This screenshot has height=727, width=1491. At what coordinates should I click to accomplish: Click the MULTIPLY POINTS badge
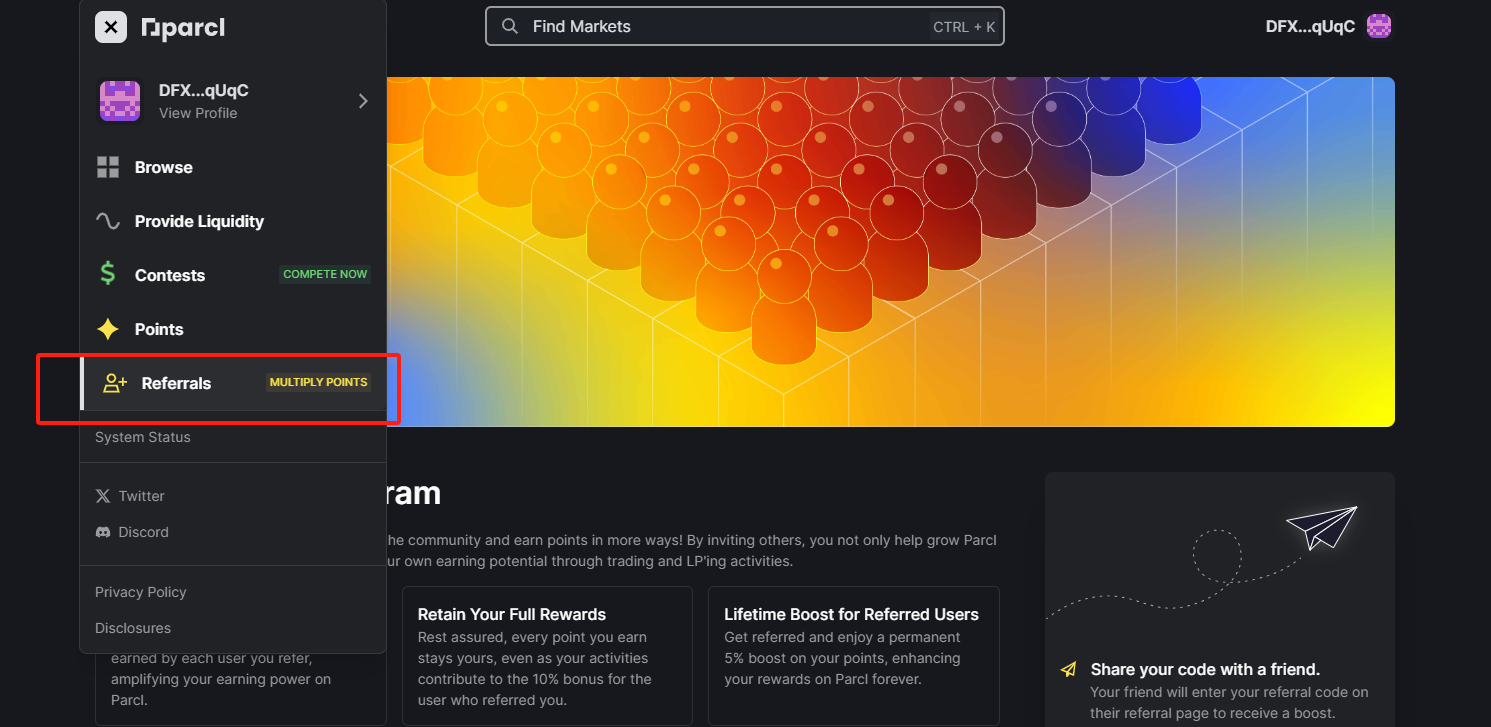pyautogui.click(x=319, y=382)
